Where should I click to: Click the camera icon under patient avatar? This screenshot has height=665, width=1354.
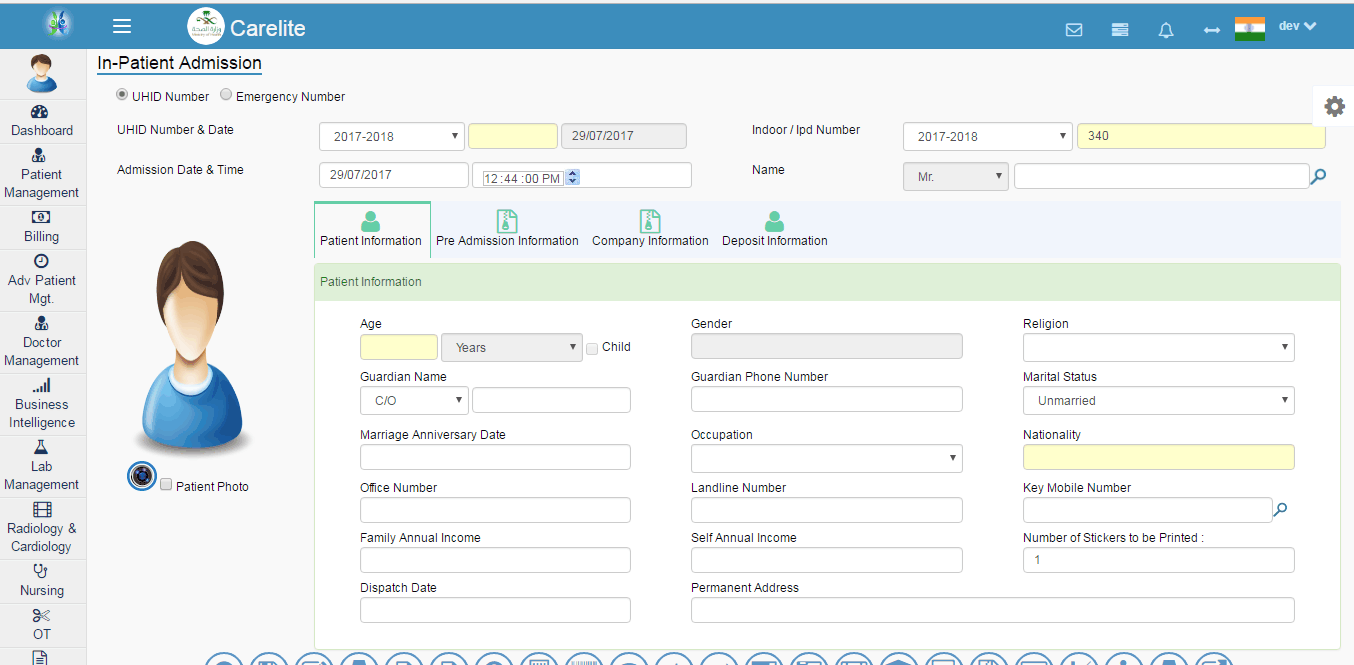click(142, 477)
